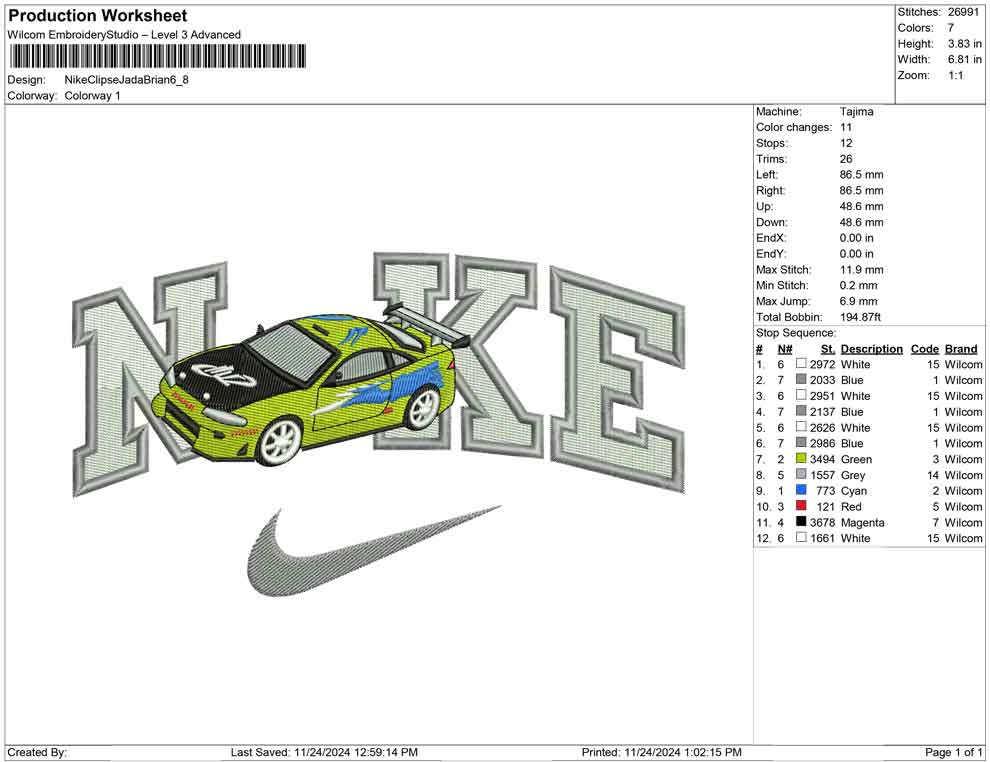Click the swatch beside 2986 Blue

coord(801,443)
